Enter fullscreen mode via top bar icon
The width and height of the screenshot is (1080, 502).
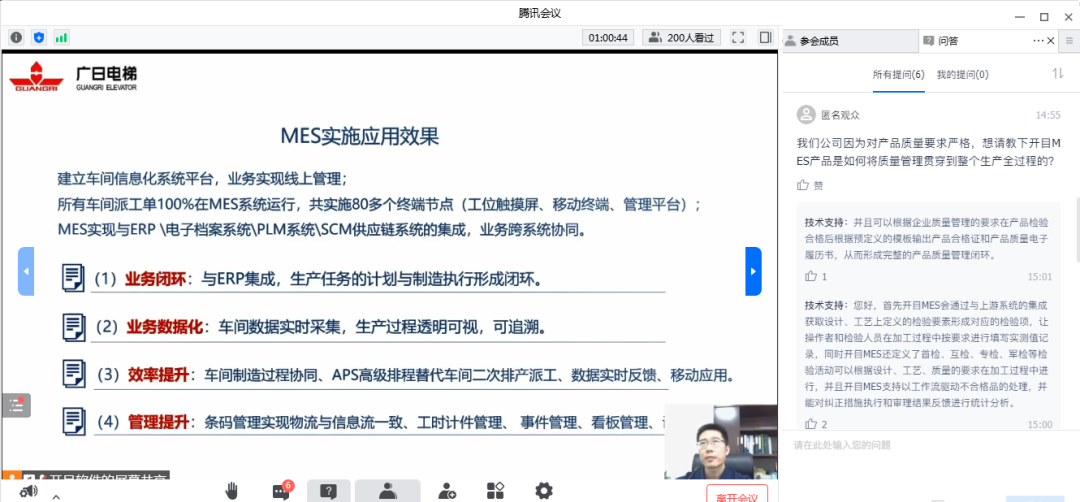(x=738, y=37)
